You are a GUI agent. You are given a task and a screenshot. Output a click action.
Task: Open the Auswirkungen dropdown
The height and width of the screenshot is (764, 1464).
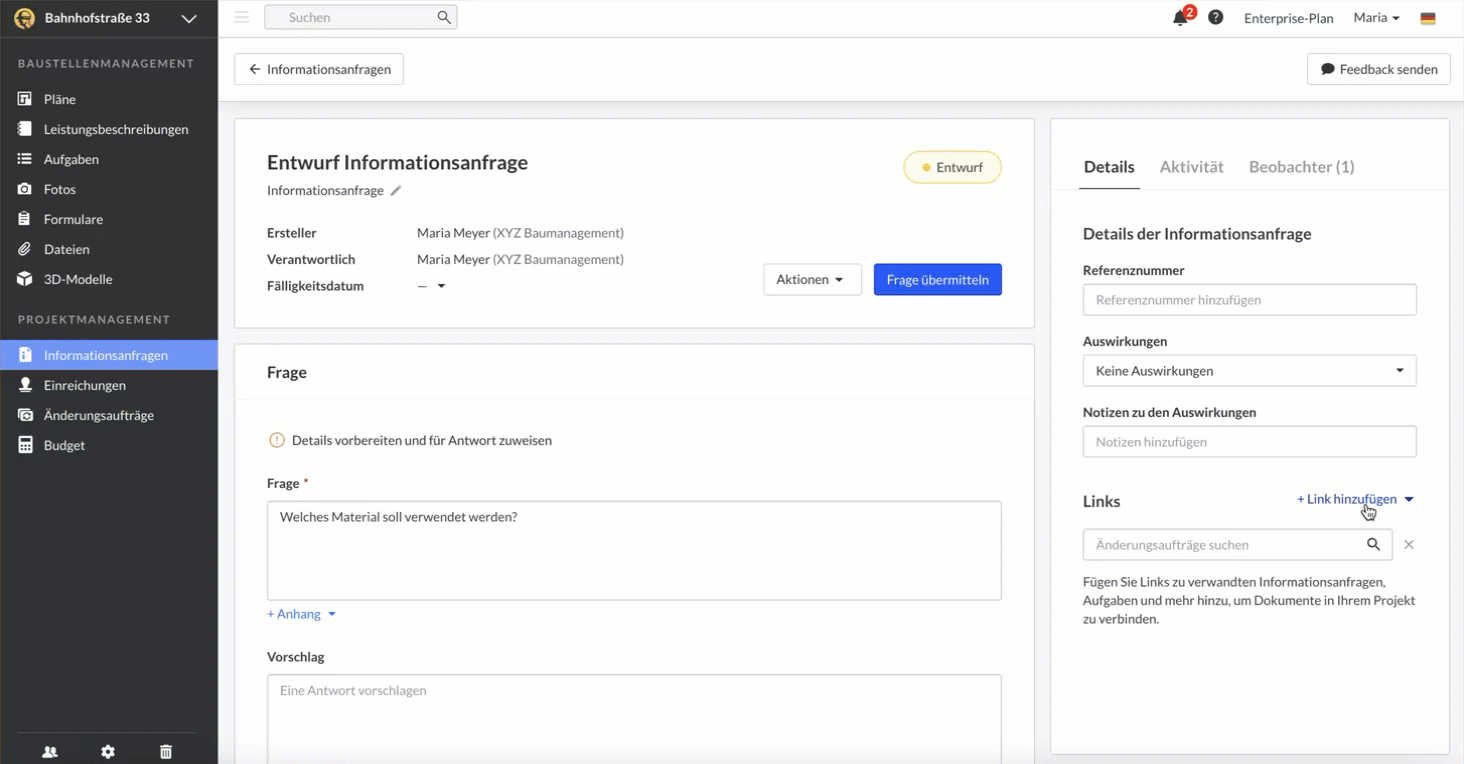[1250, 371]
